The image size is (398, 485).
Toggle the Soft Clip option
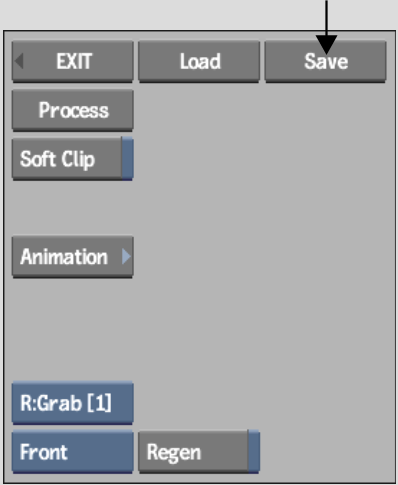point(73,159)
